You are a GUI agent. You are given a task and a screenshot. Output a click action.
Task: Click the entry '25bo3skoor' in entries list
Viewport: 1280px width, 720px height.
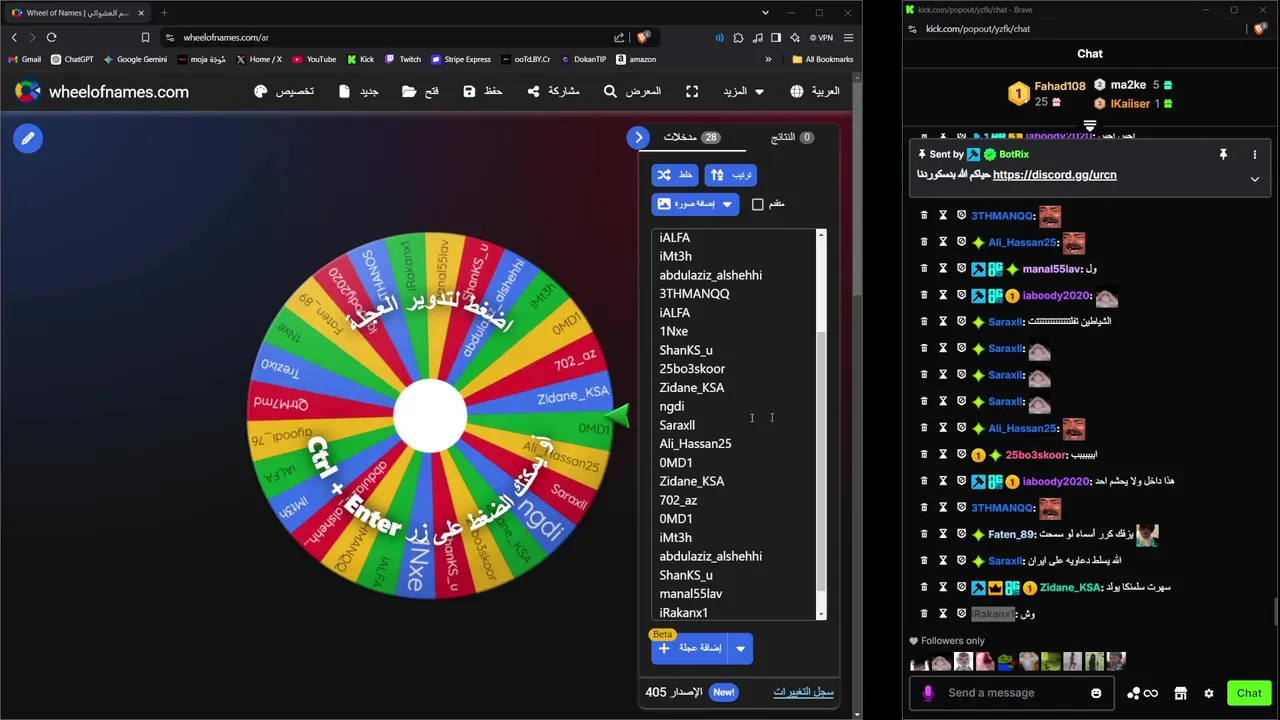tap(692, 369)
